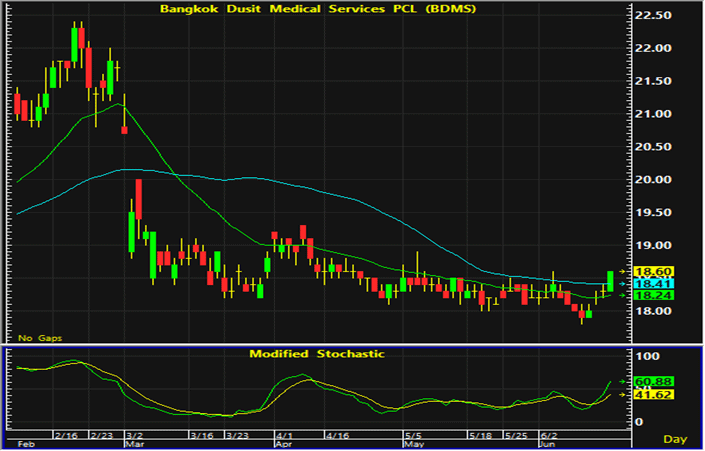Click the 21.50 price axis value
This screenshot has height=451, width=705.
(653, 81)
